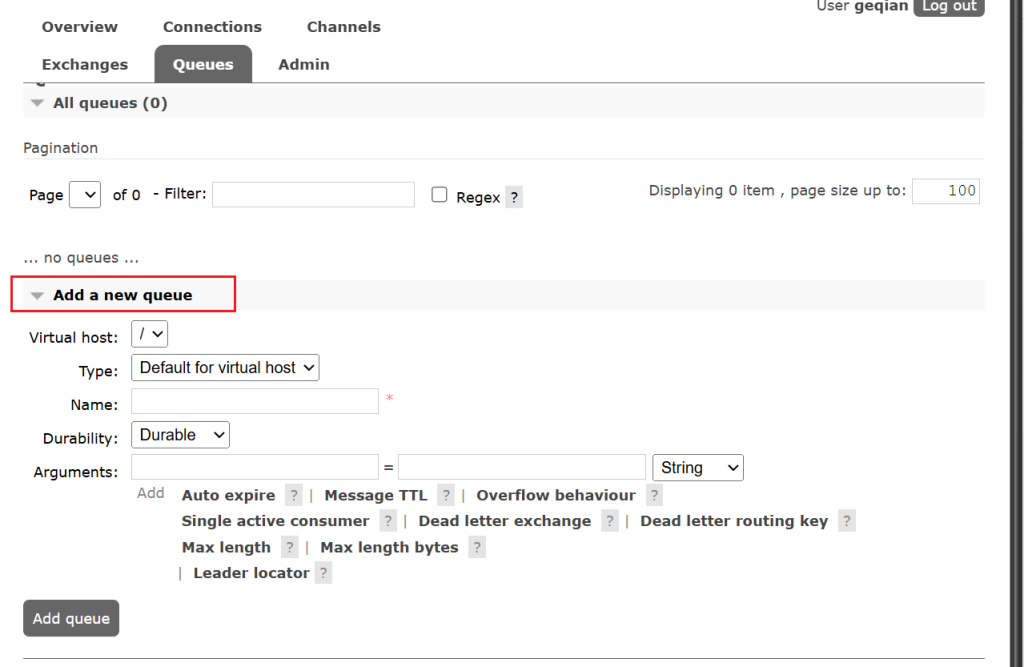This screenshot has height=667, width=1024.
Task: Click Dead letter routing key help icon
Action: point(847,521)
